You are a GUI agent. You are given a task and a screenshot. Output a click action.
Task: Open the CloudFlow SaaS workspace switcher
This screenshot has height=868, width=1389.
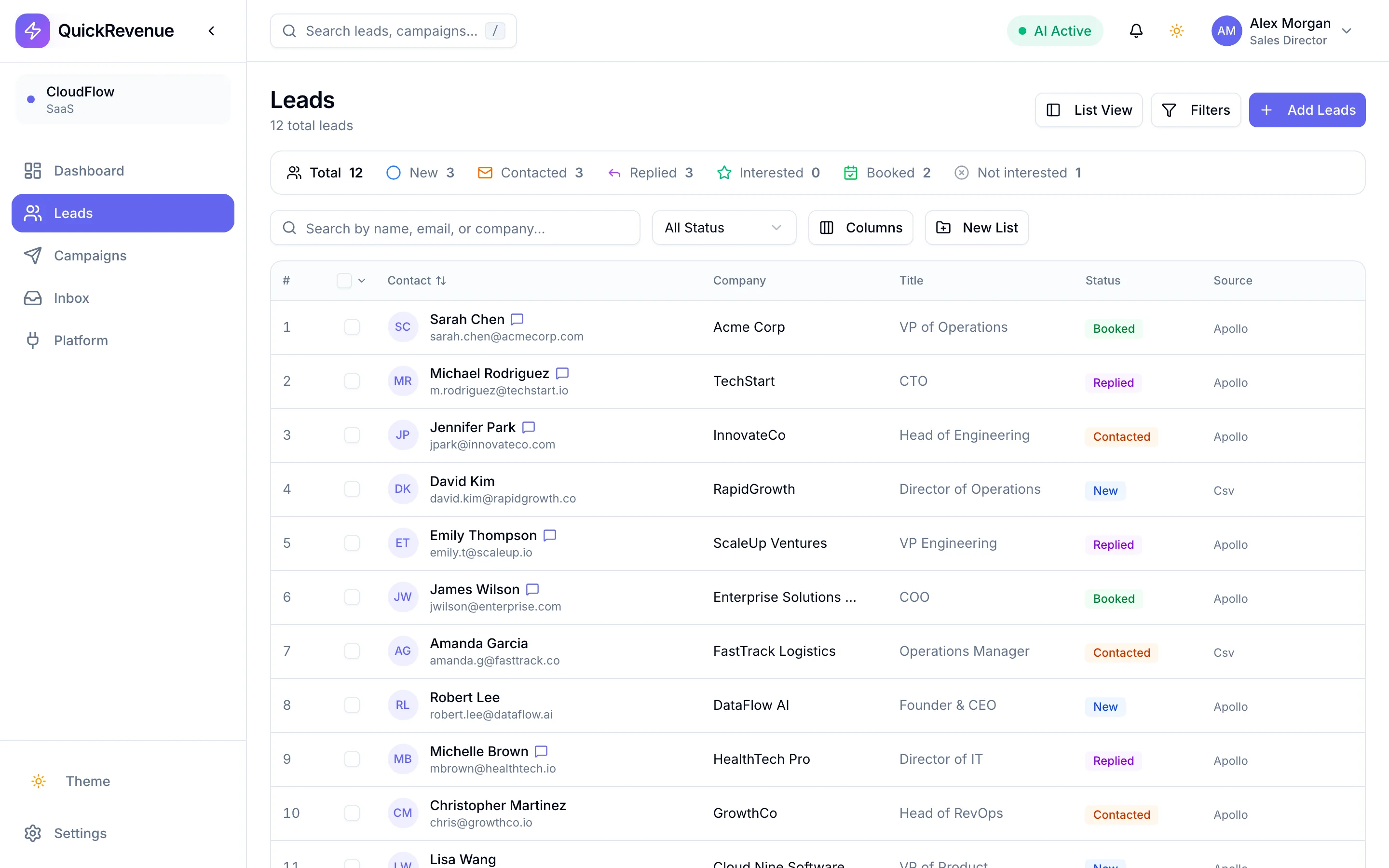pyautogui.click(x=123, y=99)
